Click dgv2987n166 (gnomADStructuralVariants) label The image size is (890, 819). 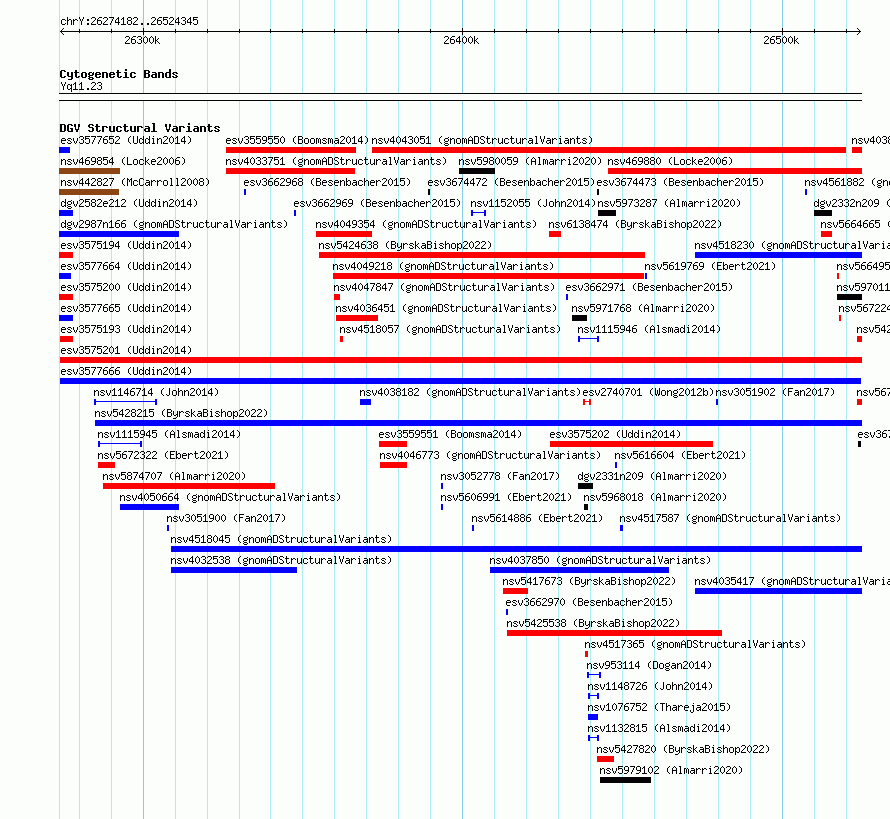tap(174, 224)
